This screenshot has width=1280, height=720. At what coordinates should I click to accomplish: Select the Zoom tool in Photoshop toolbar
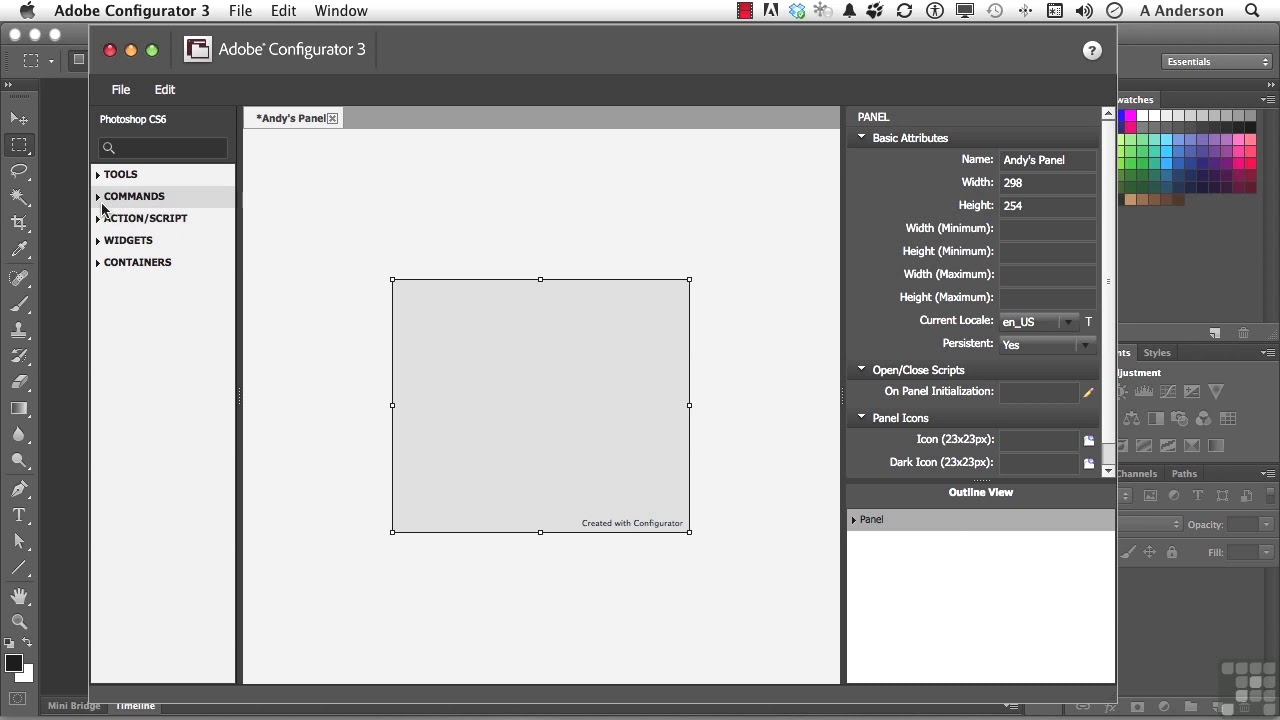click(19, 622)
